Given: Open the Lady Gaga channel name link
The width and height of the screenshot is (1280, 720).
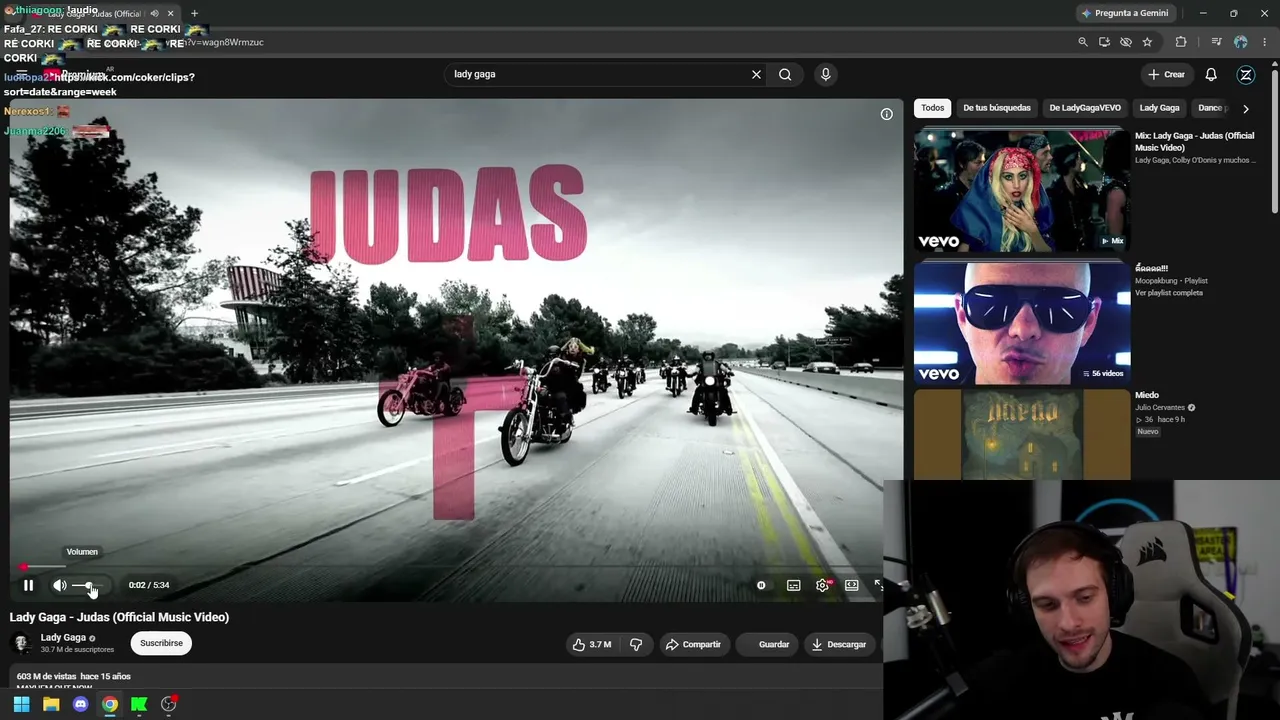Looking at the screenshot, I should [x=63, y=637].
